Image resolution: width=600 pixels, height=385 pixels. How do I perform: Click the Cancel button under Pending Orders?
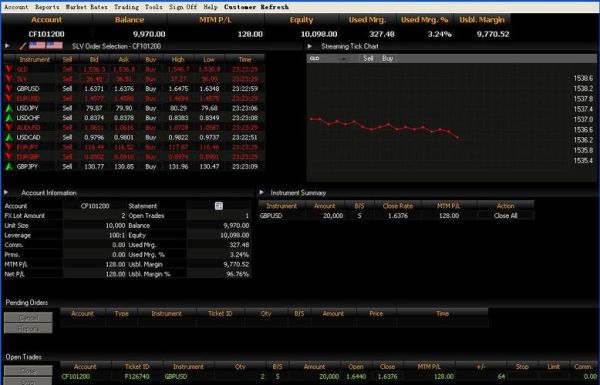pyautogui.click(x=28, y=317)
